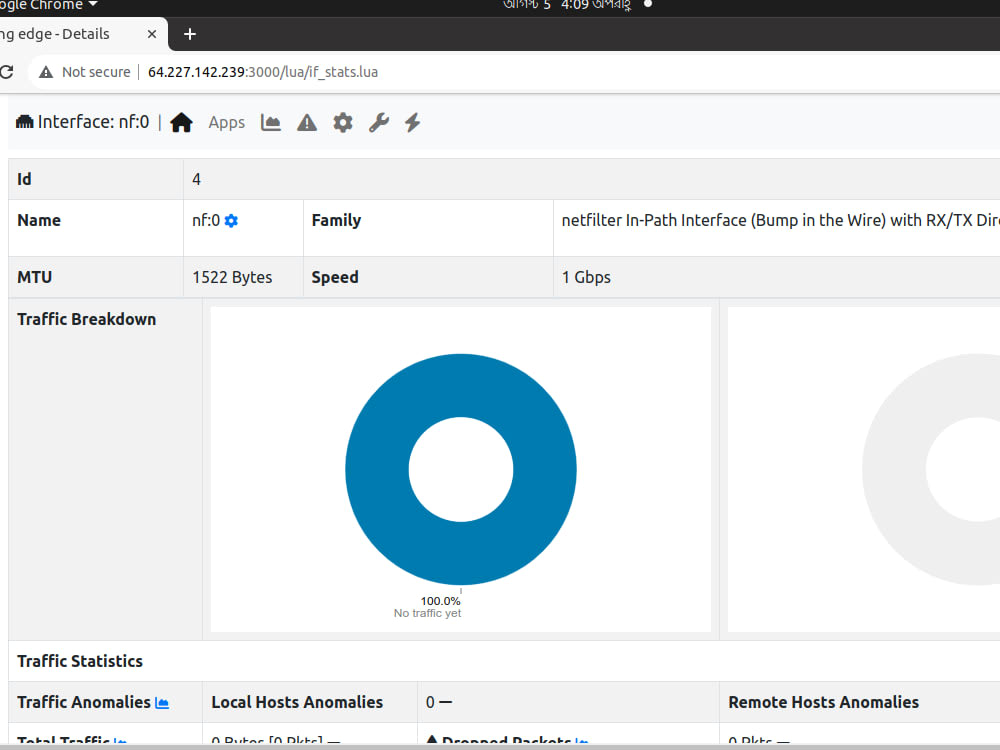This screenshot has height=750, width=1000.
Task: Click the '100.0%' chart label
Action: [440, 601]
